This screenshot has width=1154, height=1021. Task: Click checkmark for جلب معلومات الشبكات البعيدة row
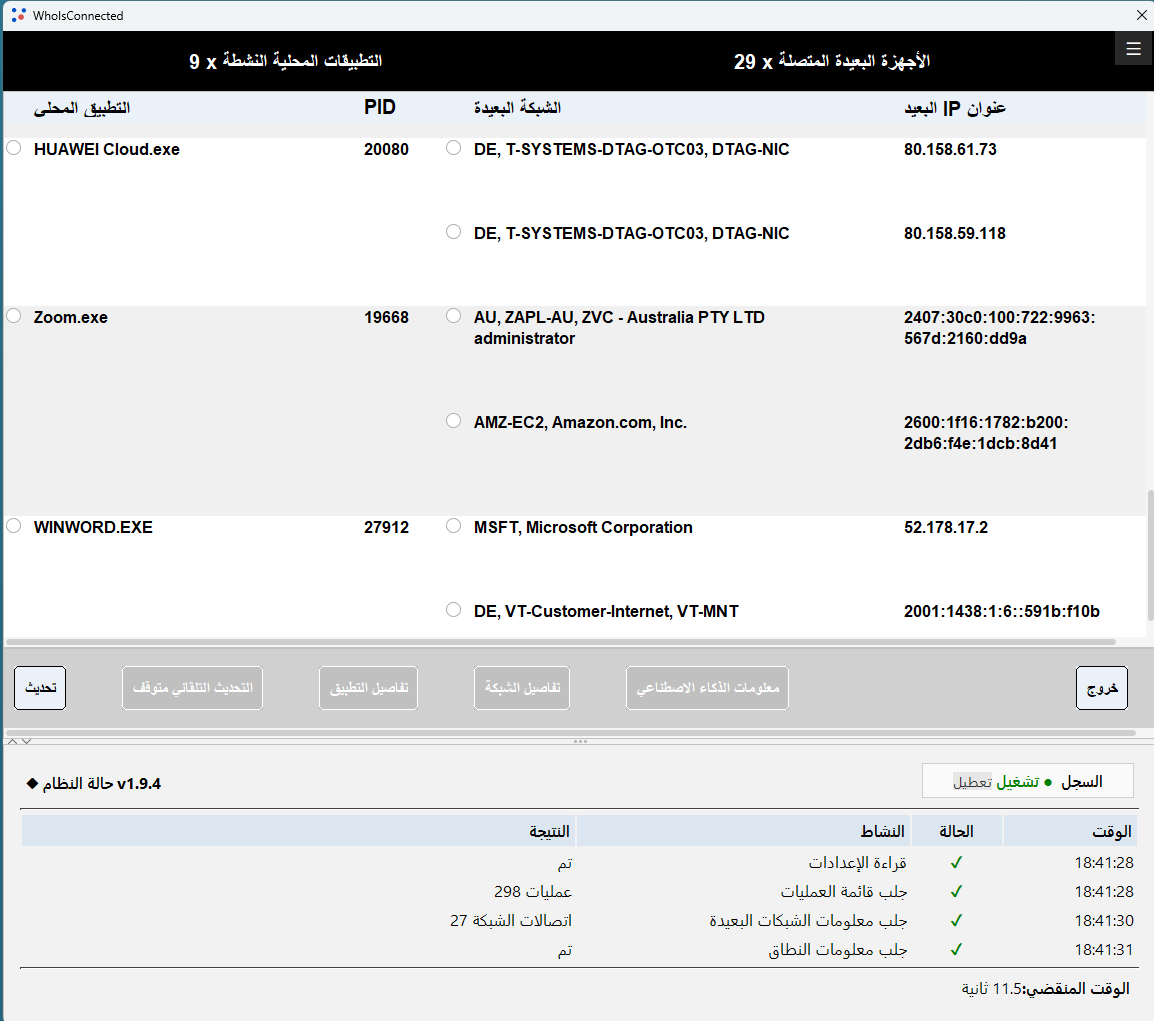click(956, 920)
